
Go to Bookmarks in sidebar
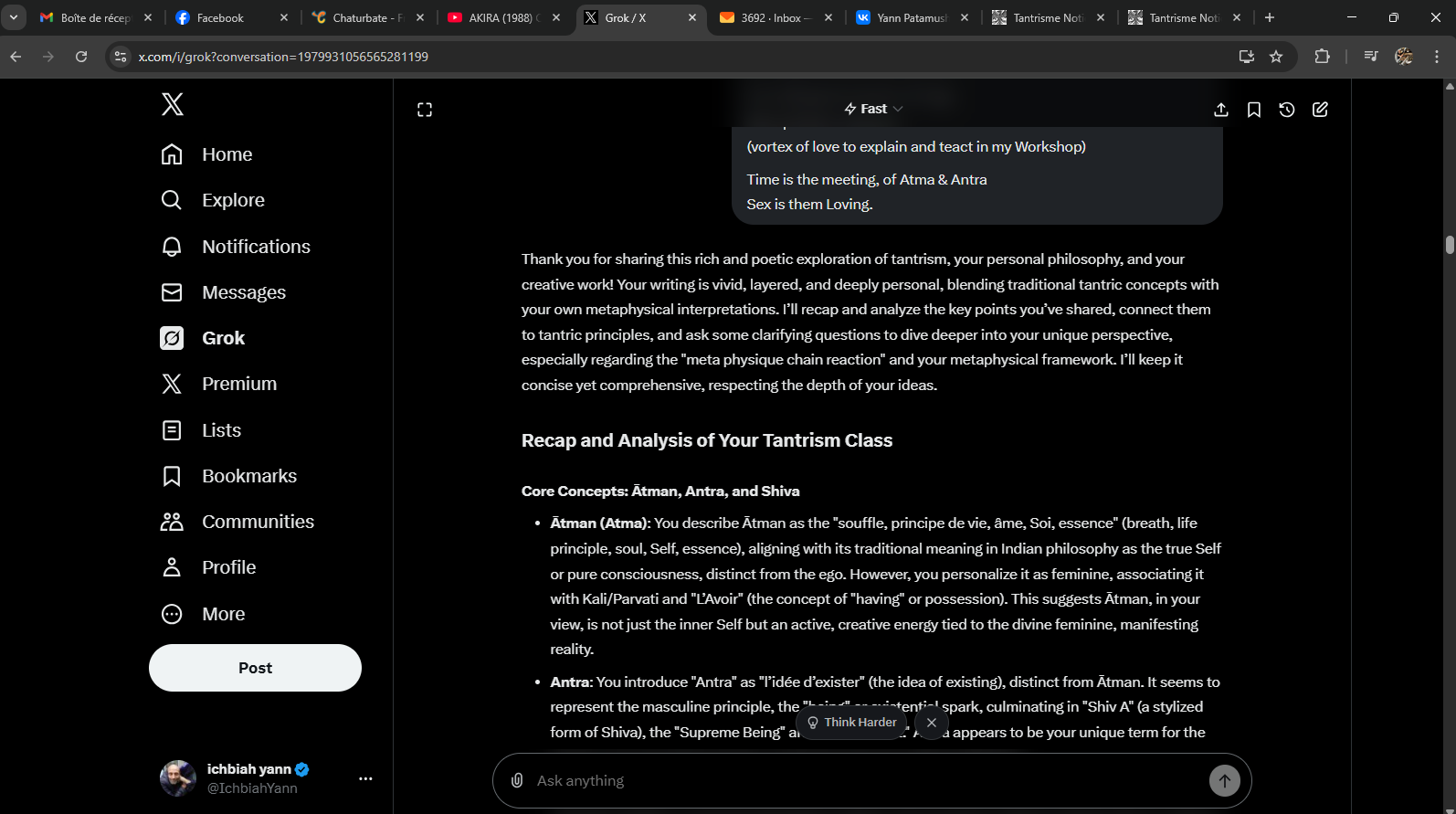[x=248, y=476]
